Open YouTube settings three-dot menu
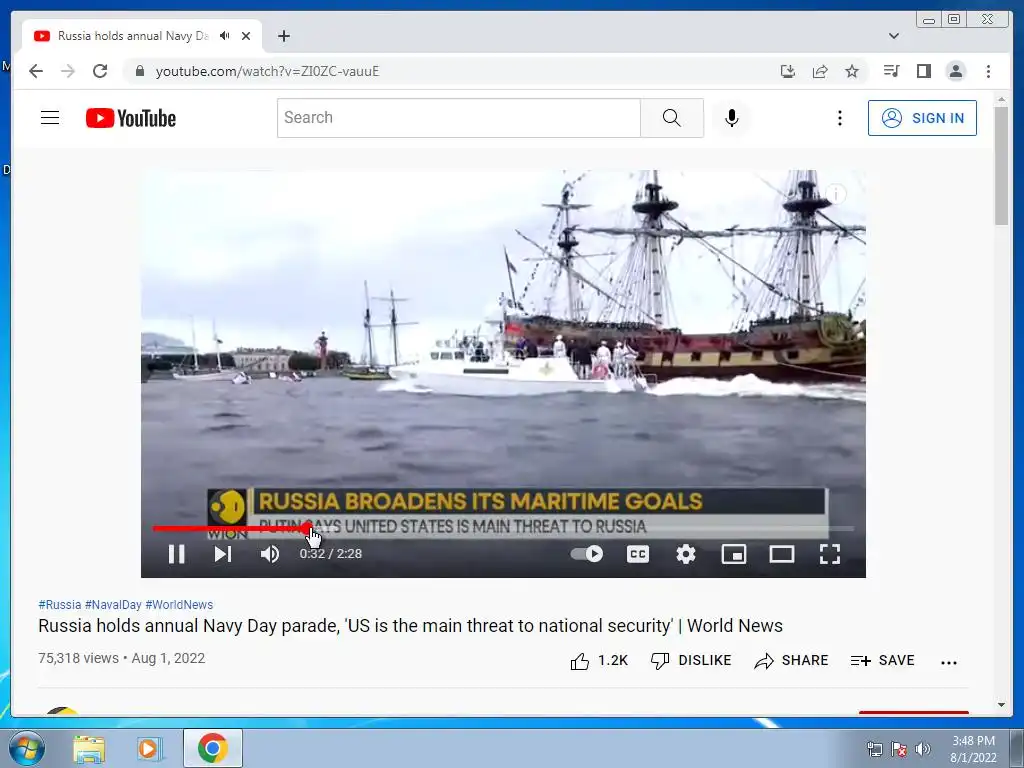Viewport: 1024px width, 768px height. click(x=840, y=118)
